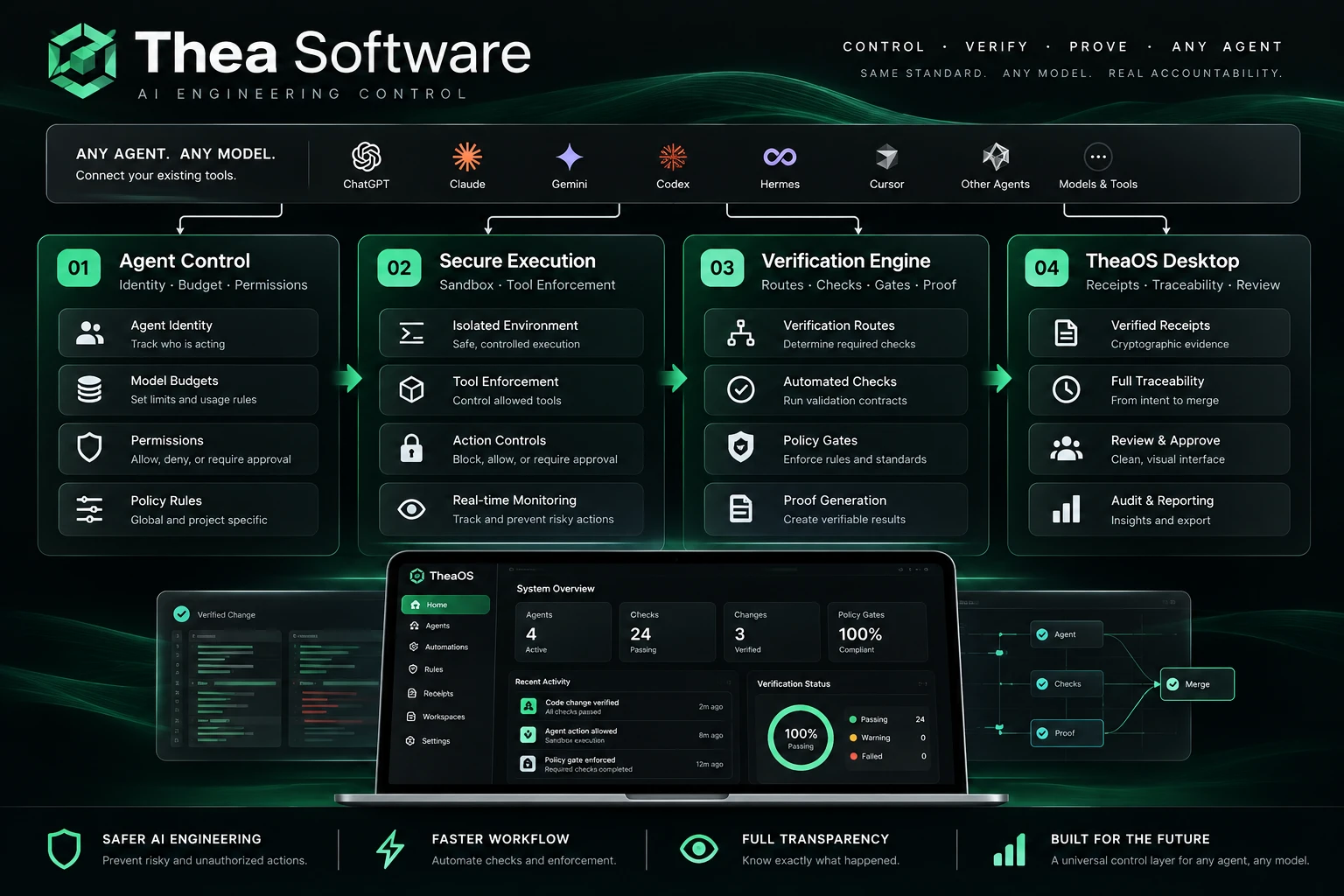Open the Changes 3 Verified card
The height and width of the screenshot is (896, 1344).
tap(771, 632)
